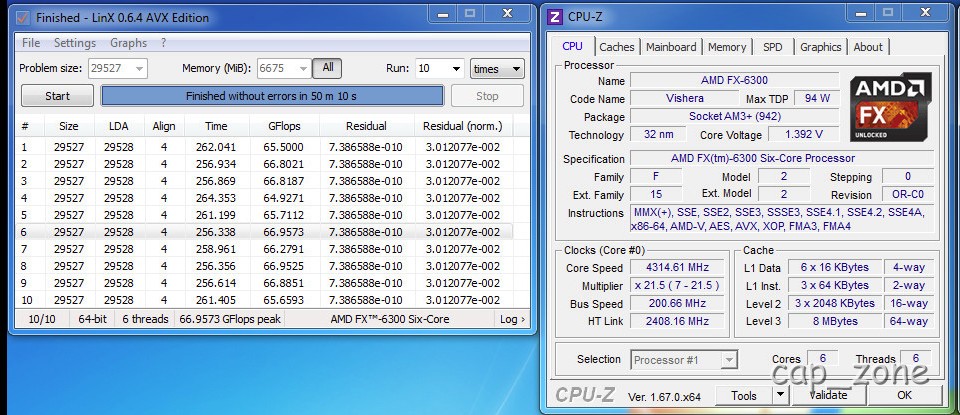Viewport: 960px width, 415px height.
Task: Select run row 3 with 66.8187 GFlops
Action: [263, 181]
